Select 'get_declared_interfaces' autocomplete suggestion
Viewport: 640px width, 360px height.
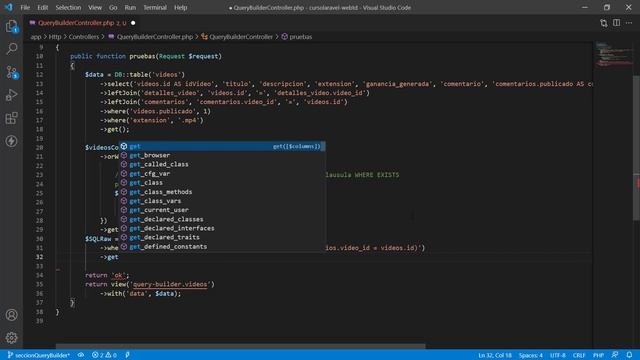click(x=222, y=228)
